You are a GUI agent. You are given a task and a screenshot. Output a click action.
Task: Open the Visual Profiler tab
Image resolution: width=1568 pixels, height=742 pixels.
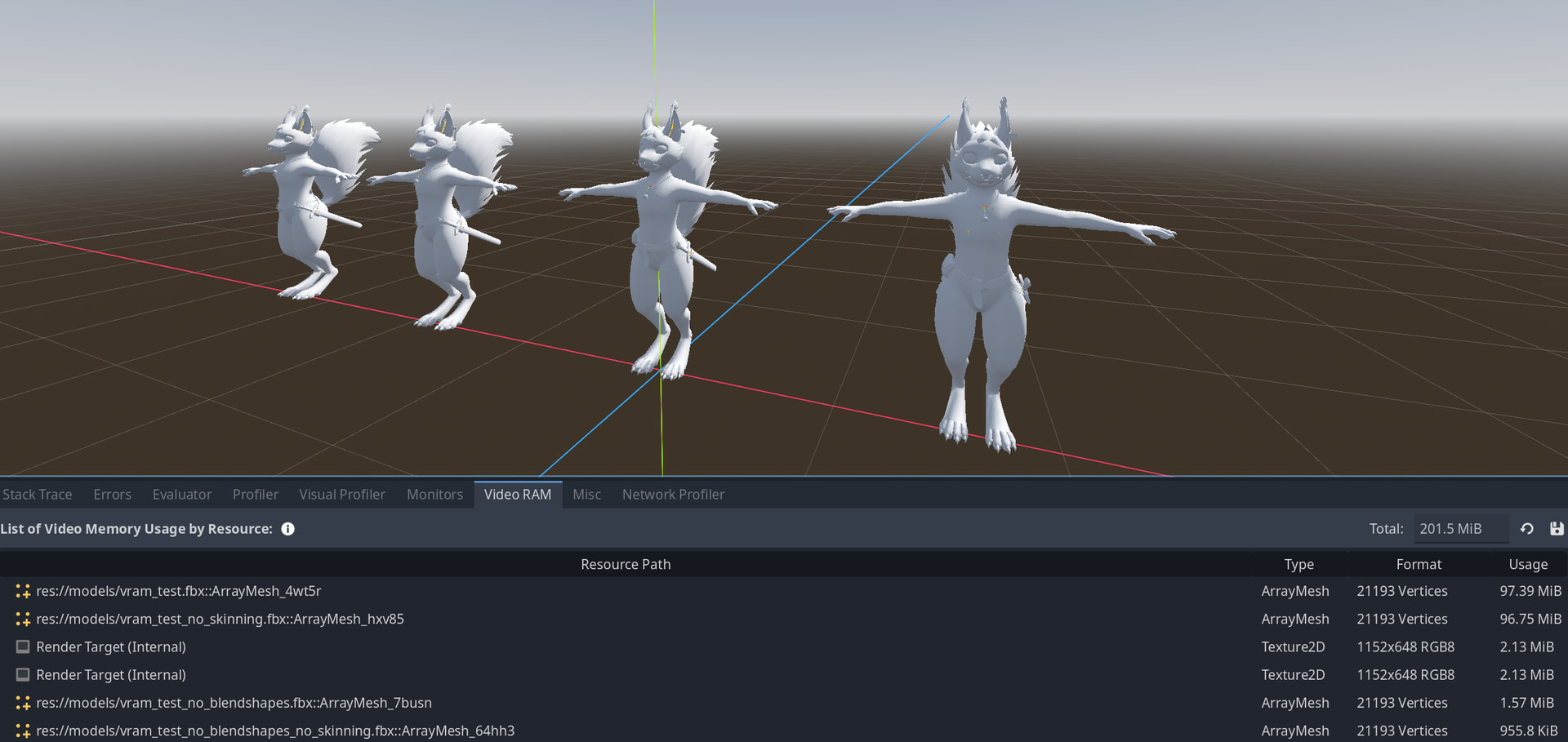coord(341,495)
